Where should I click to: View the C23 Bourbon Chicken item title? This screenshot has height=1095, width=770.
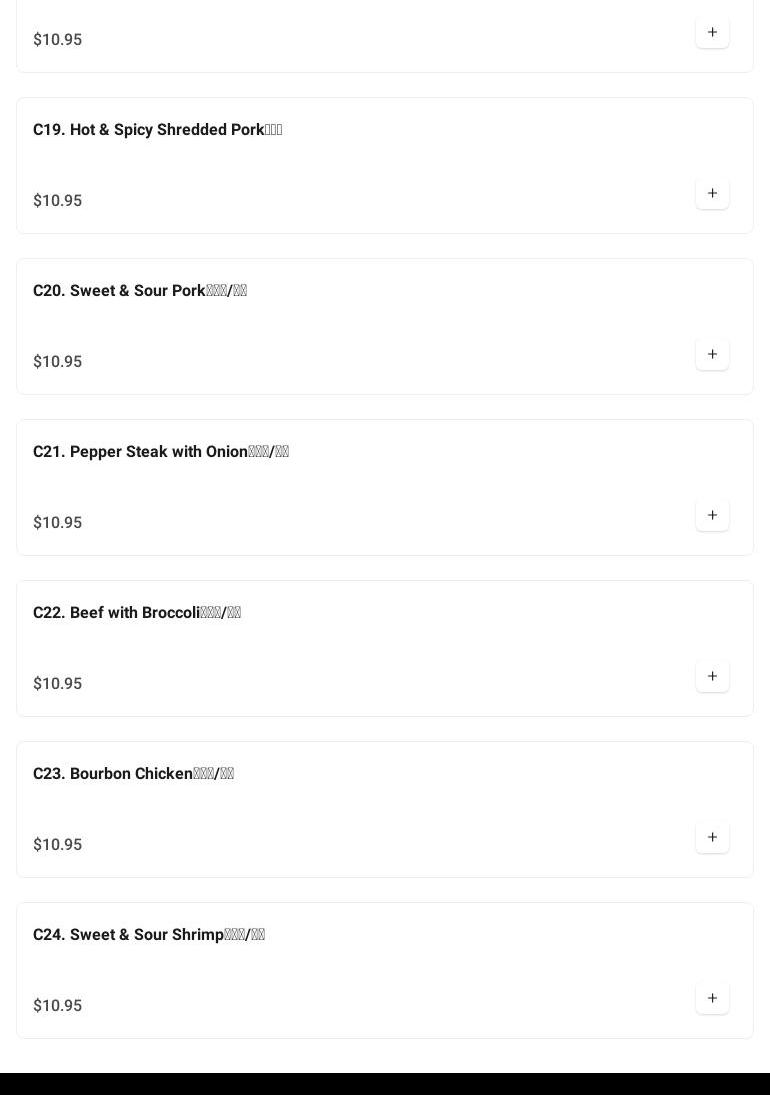click(x=133, y=774)
